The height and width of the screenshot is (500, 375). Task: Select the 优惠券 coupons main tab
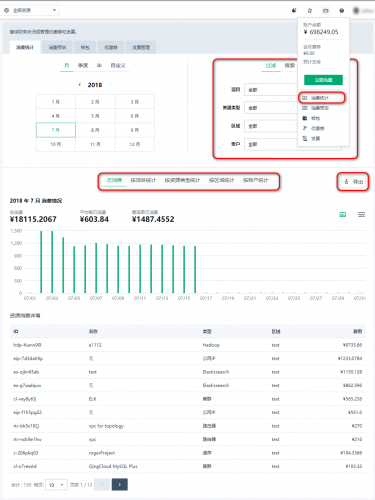coord(111,47)
